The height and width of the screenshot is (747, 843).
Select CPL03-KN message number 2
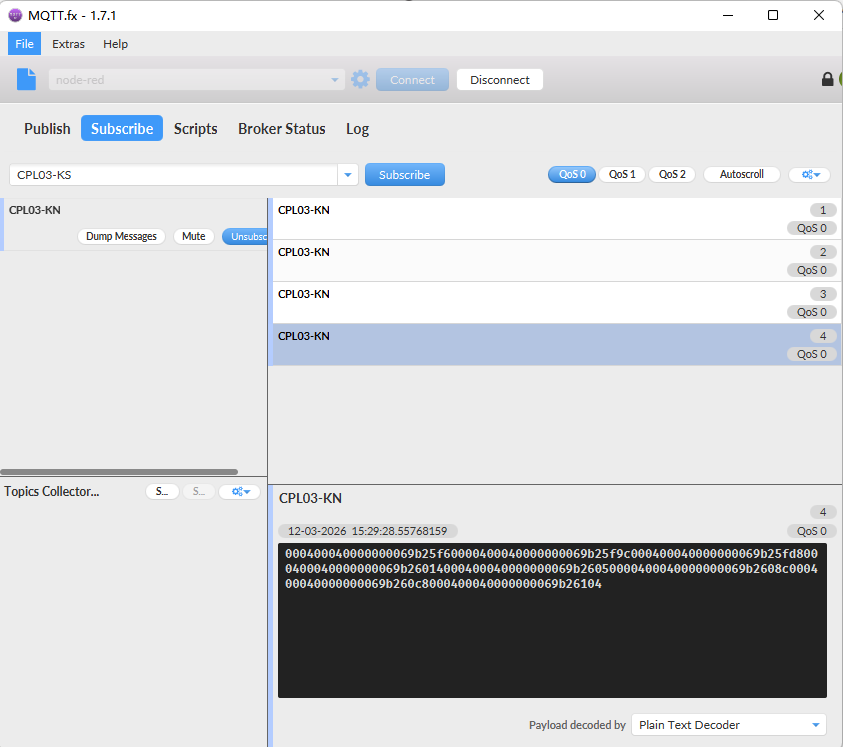pyautogui.click(x=556, y=261)
